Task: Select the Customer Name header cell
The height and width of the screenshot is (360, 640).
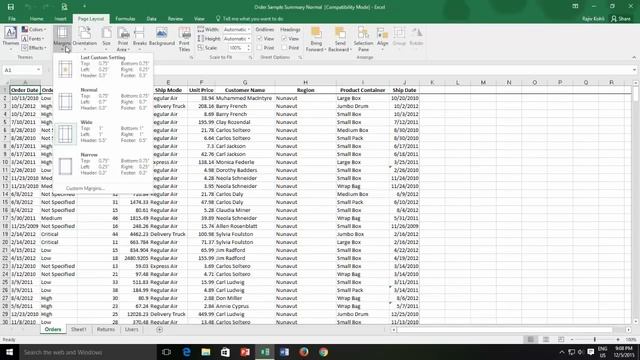Action: pyautogui.click(x=245, y=90)
